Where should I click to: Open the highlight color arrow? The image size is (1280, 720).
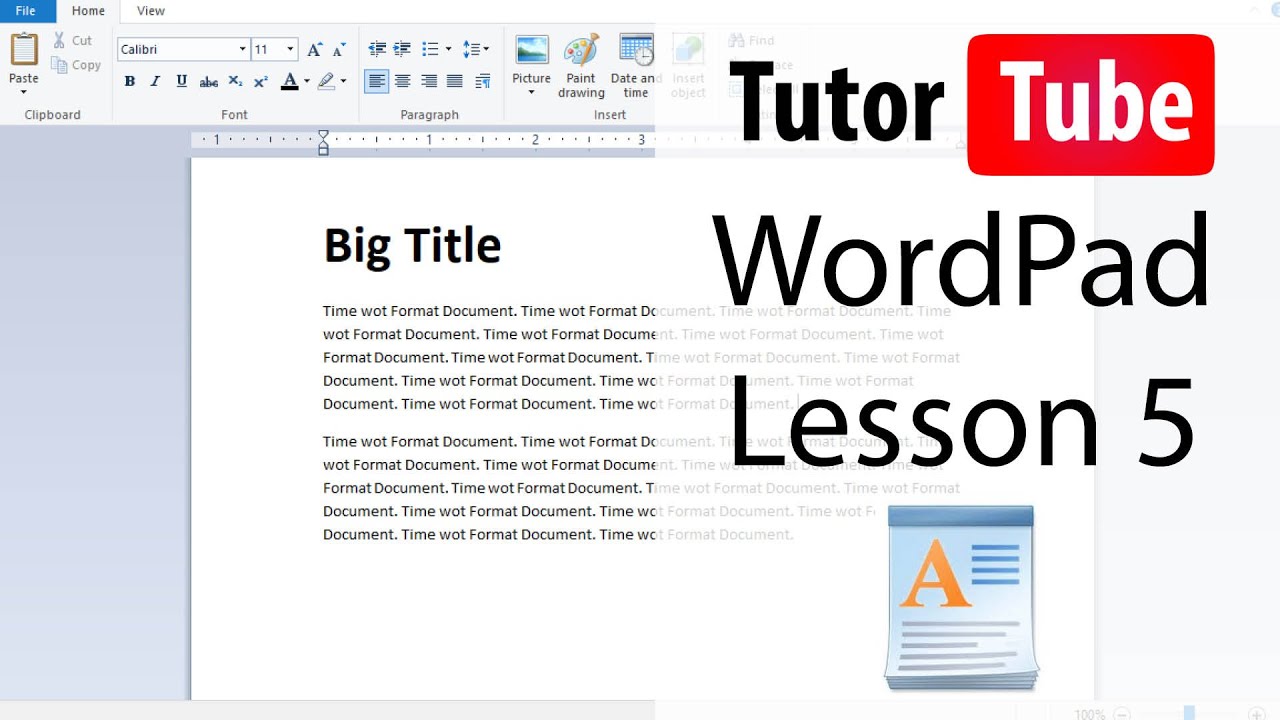343,81
